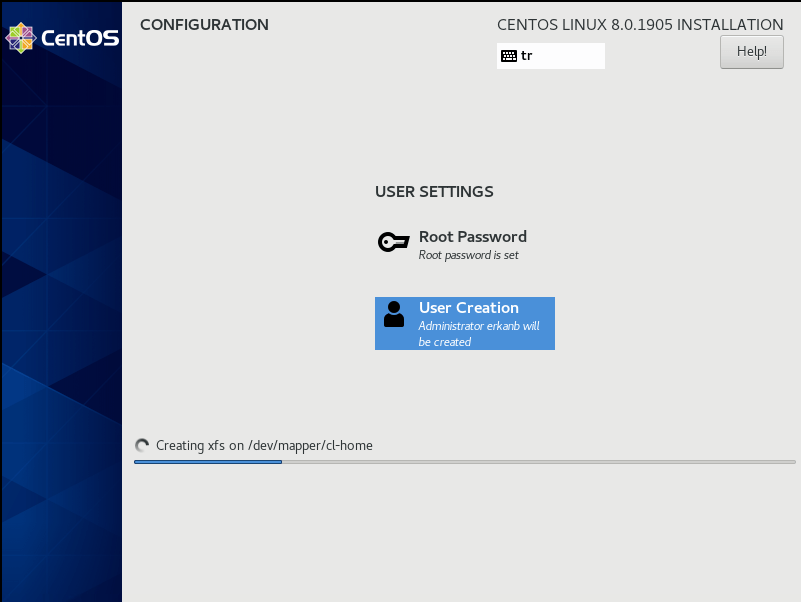Click the USER SETTINGS heading
Screen dimensions: 801x602
click(434, 192)
